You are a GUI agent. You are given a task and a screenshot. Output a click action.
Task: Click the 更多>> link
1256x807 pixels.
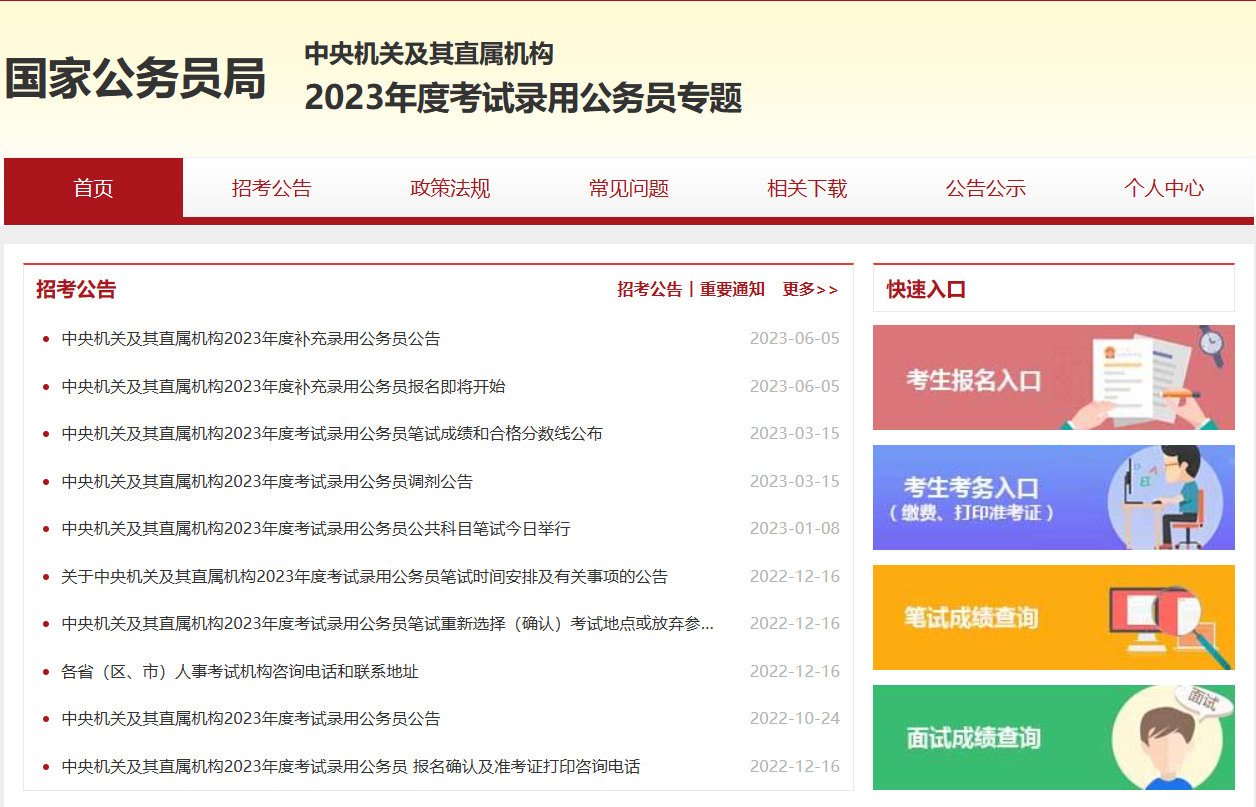[810, 289]
